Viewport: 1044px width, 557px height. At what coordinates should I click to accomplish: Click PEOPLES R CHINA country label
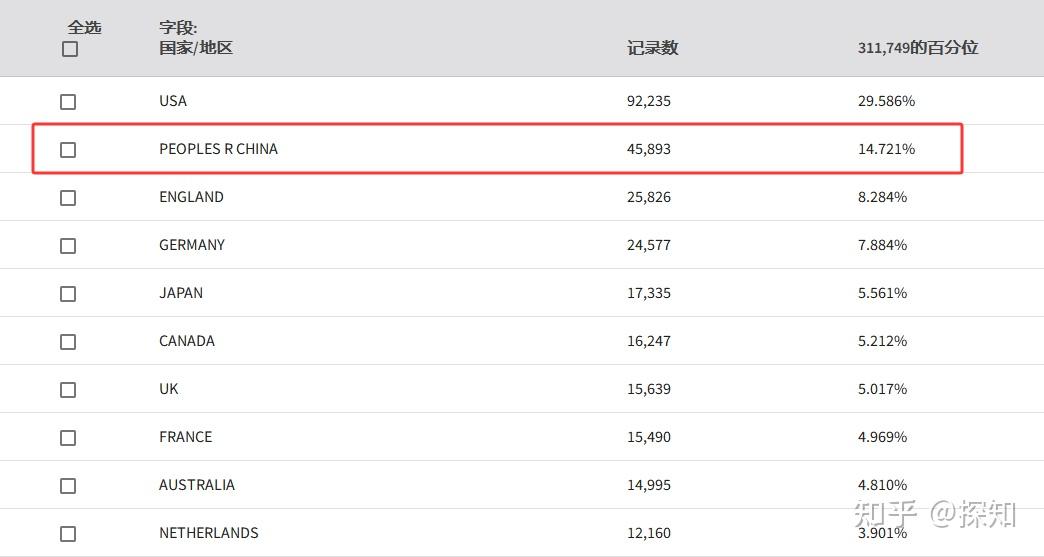(218, 149)
